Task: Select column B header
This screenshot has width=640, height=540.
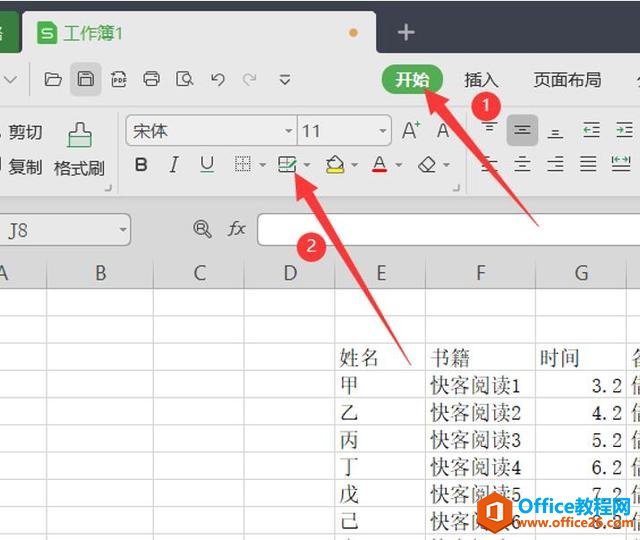Action: [x=100, y=273]
